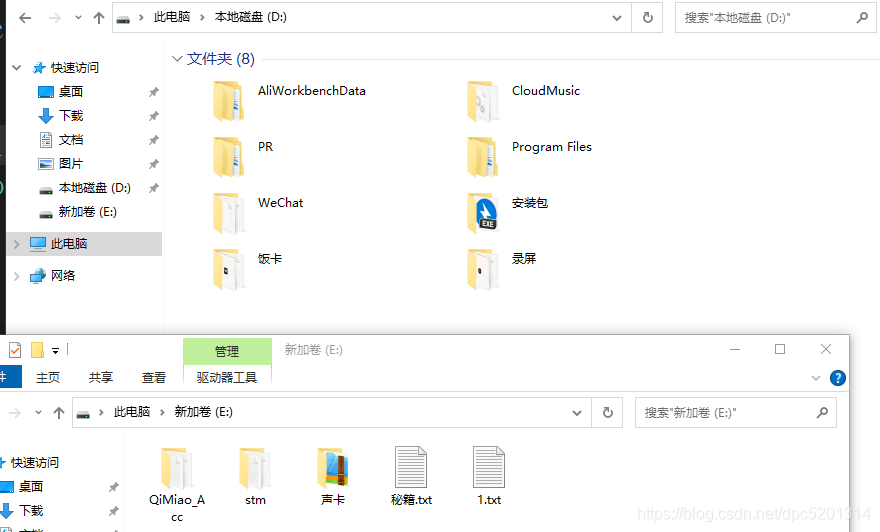The width and height of the screenshot is (880, 532).
Task: Open the 安装包 folder icon
Action: coord(483,213)
